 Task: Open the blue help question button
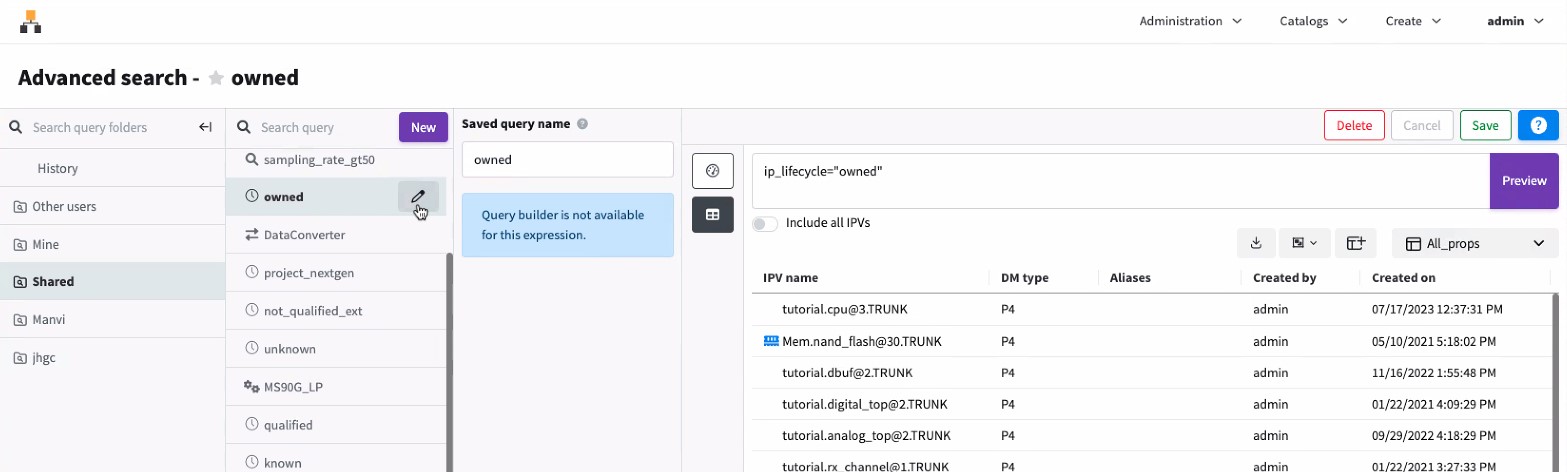pos(1538,125)
